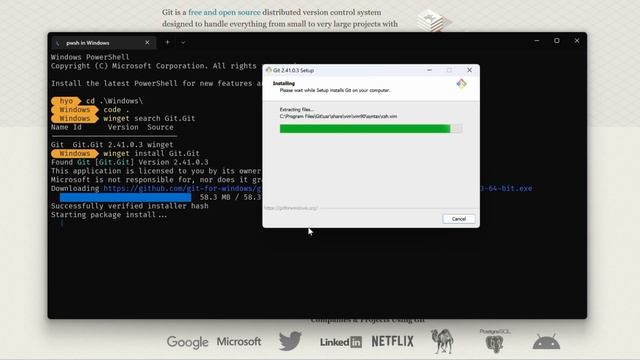This screenshot has height=360, width=640.
Task: Click 'Starting package install...' line
Action: (109, 215)
